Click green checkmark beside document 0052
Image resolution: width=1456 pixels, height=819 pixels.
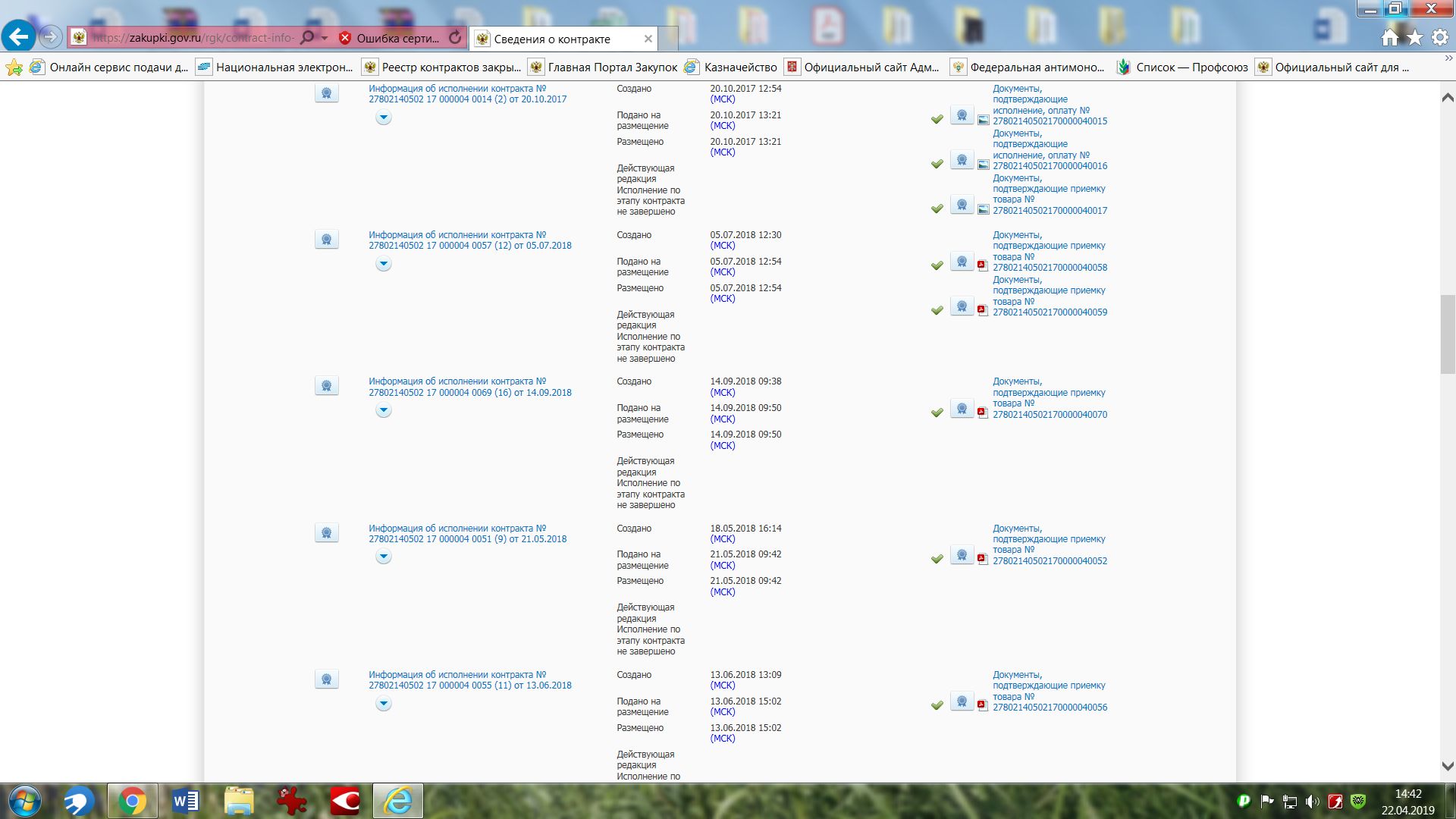[937, 559]
